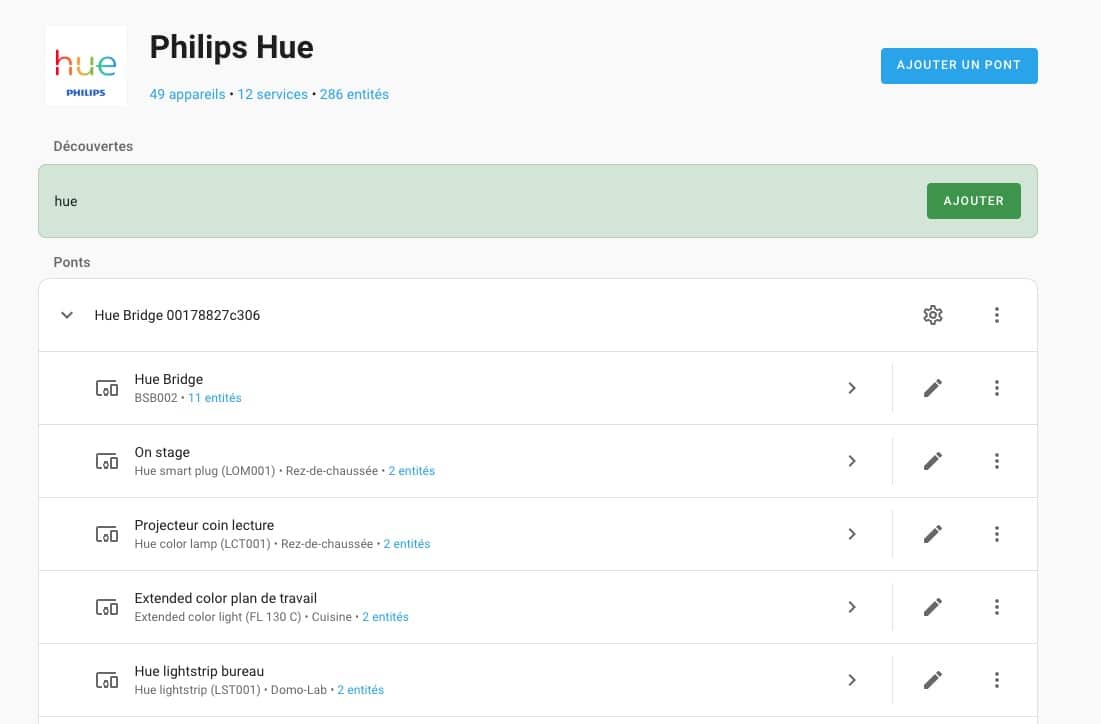Open the 12 services link
This screenshot has width=1101, height=724.
click(272, 94)
